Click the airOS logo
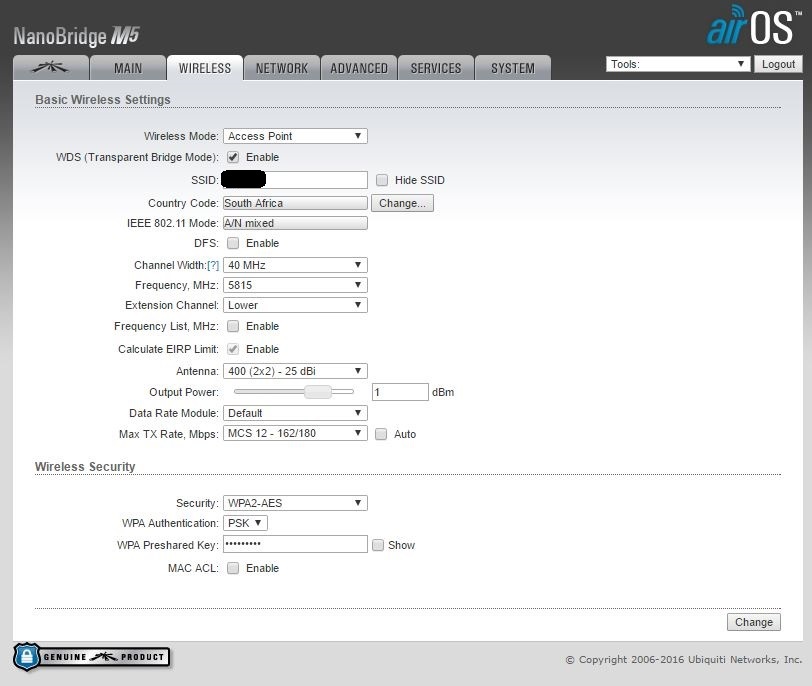The width and height of the screenshot is (812, 686). point(753,27)
